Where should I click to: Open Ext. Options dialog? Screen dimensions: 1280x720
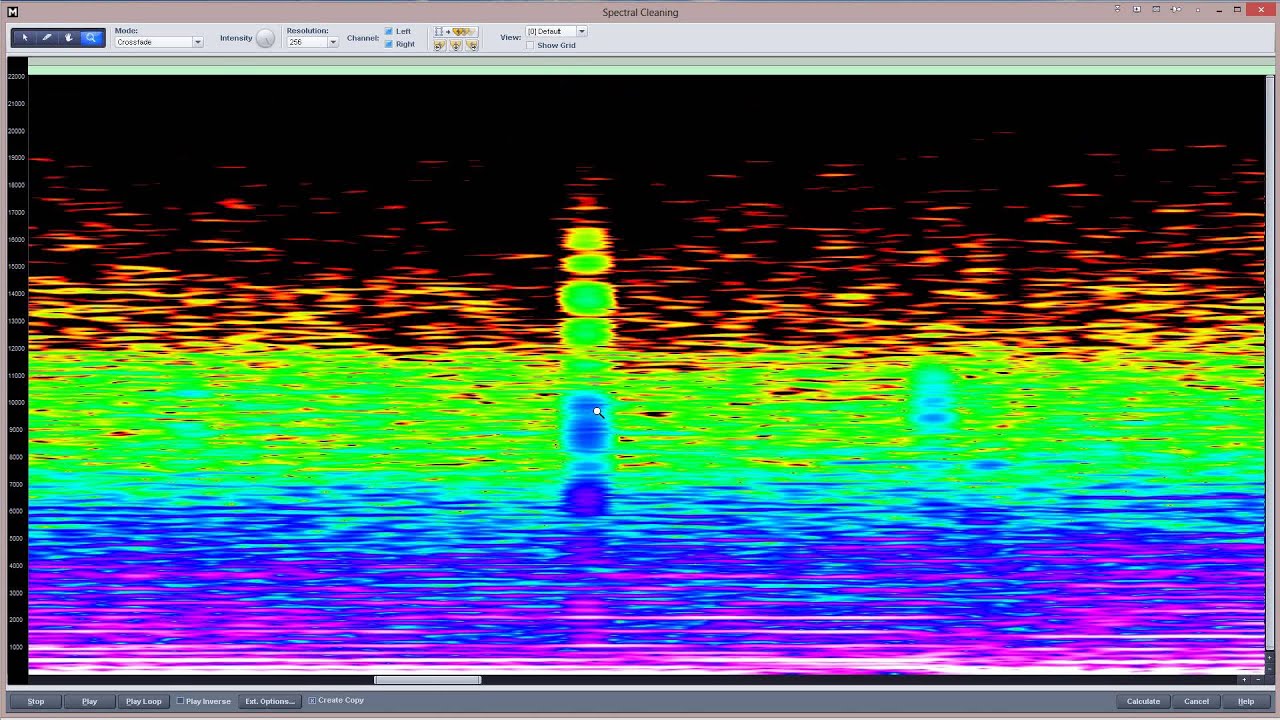click(270, 701)
